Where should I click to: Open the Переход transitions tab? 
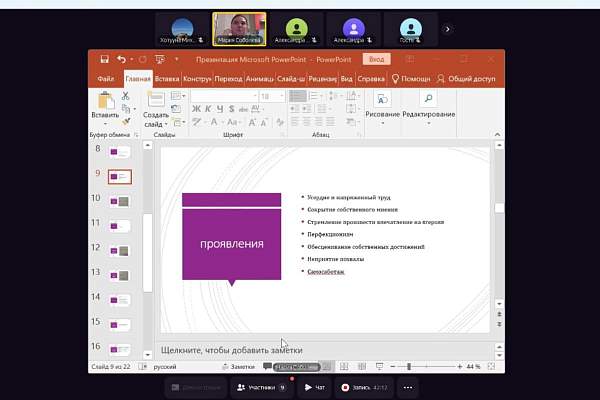click(x=228, y=79)
